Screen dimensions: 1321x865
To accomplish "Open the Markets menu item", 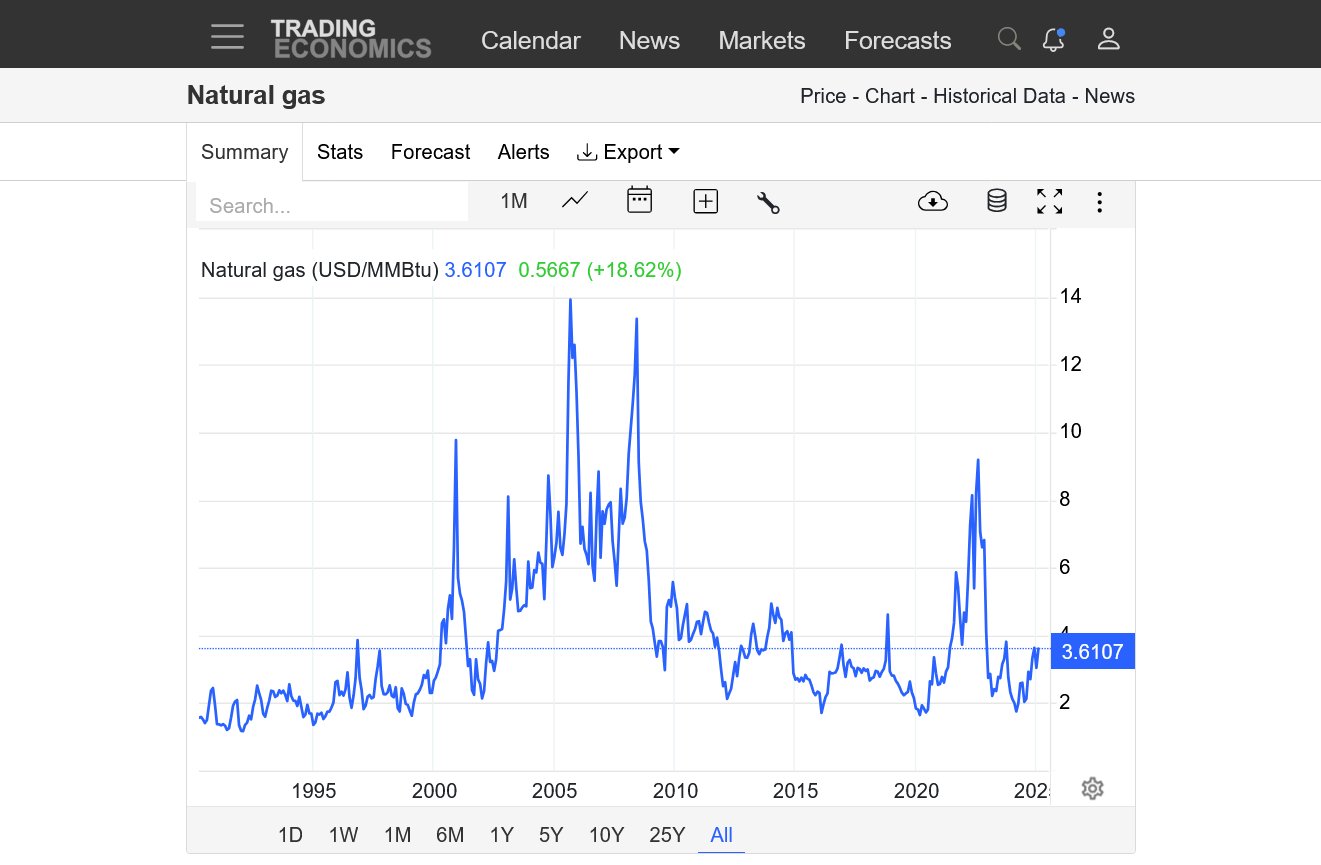I will (x=761, y=40).
